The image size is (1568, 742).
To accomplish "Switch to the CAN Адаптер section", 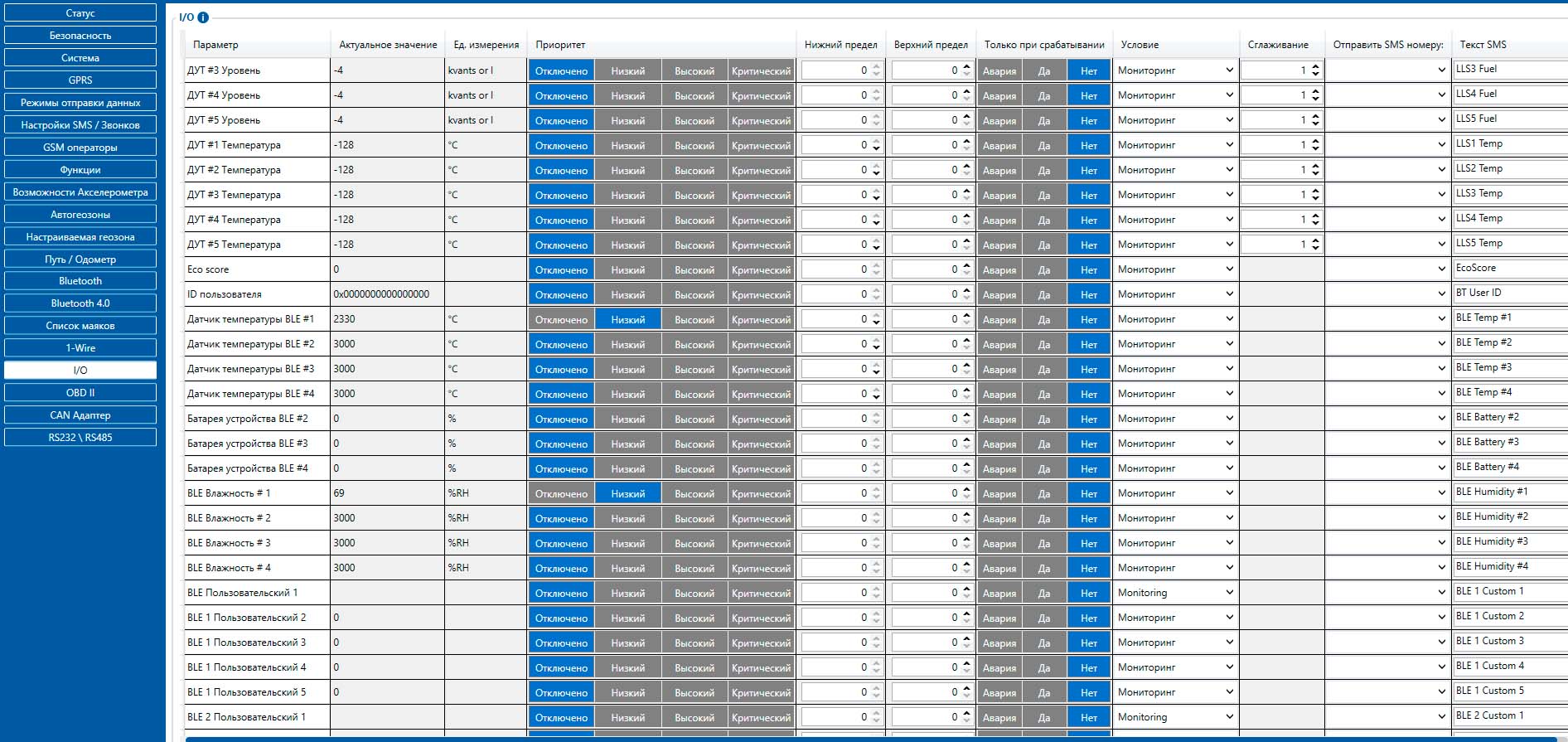I will 80,415.
